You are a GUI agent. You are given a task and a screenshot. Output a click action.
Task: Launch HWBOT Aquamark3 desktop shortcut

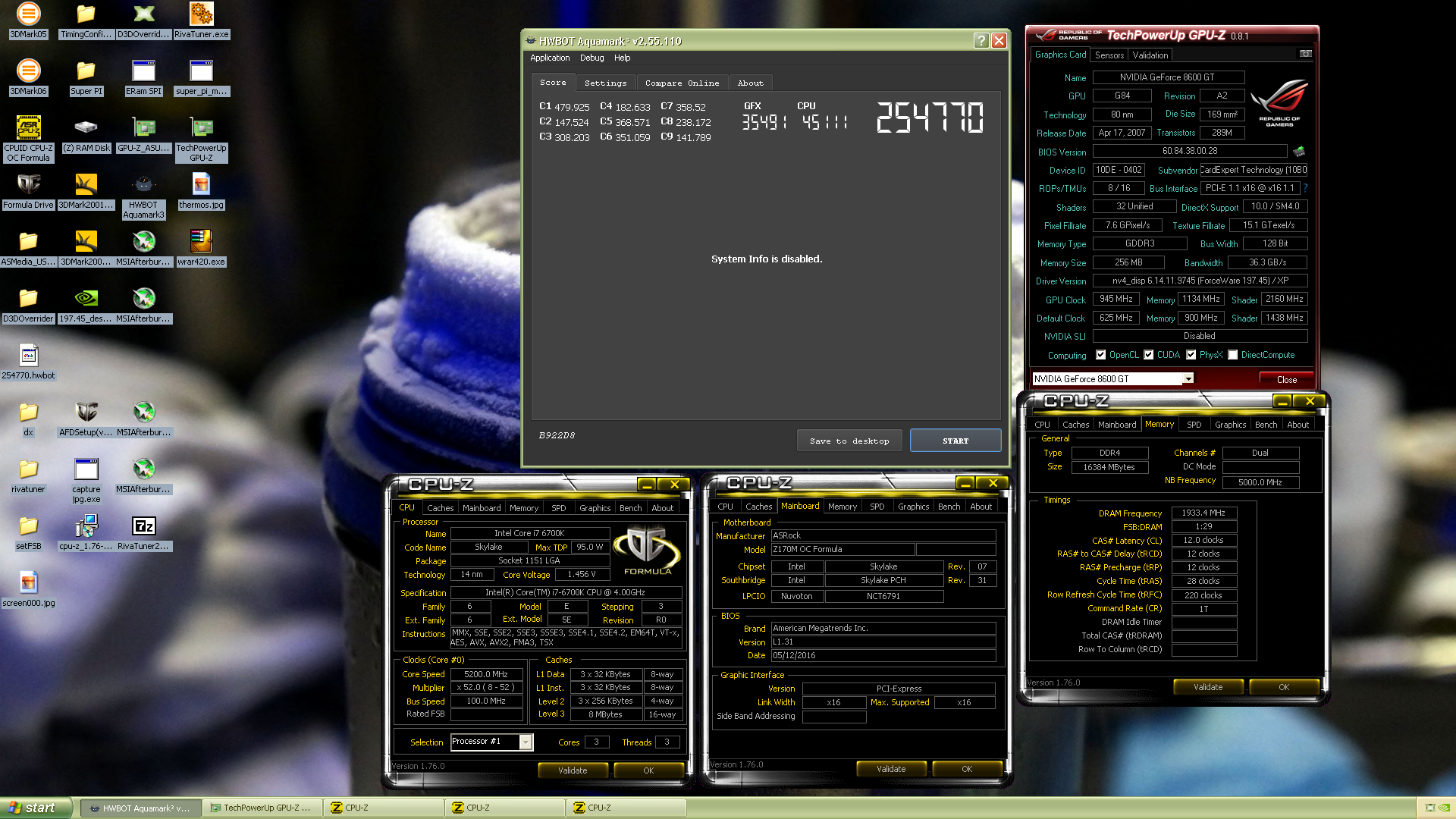[x=143, y=196]
